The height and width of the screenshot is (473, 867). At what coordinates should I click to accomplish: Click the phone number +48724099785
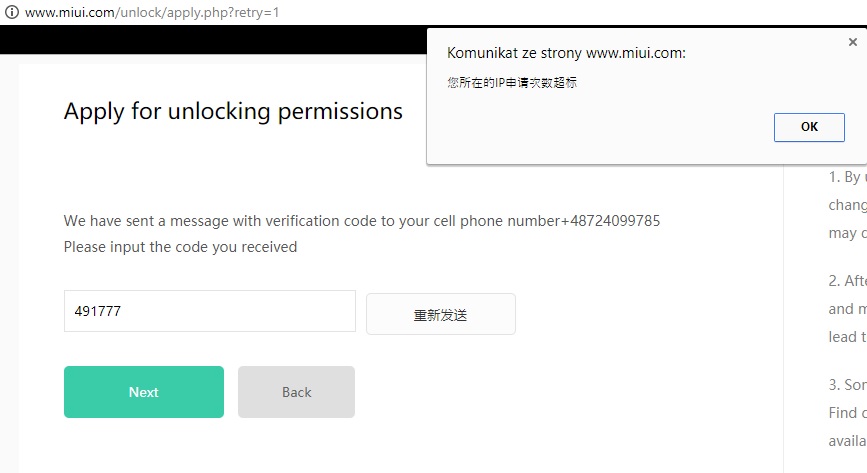pos(603,220)
